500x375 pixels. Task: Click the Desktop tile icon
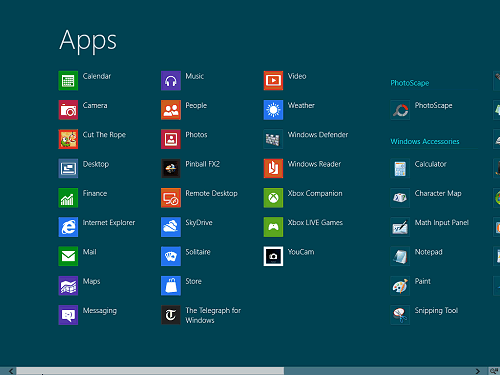click(68, 168)
